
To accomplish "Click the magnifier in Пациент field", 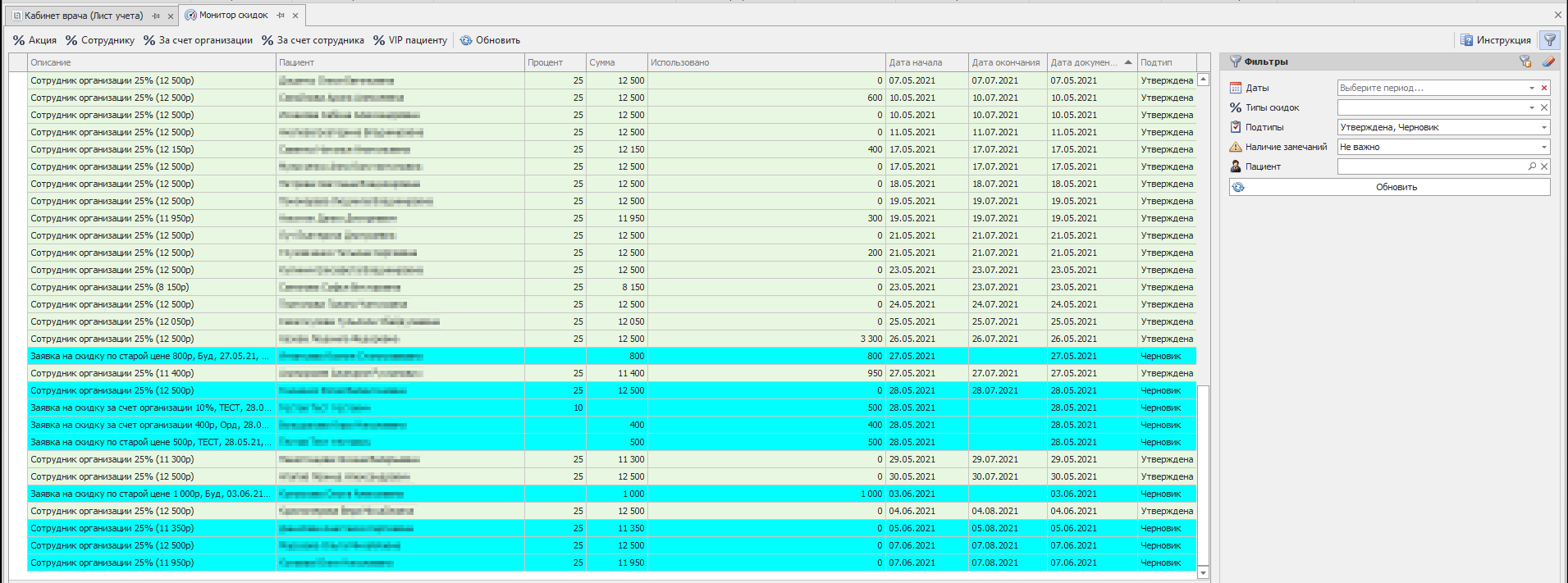I will point(1532,166).
